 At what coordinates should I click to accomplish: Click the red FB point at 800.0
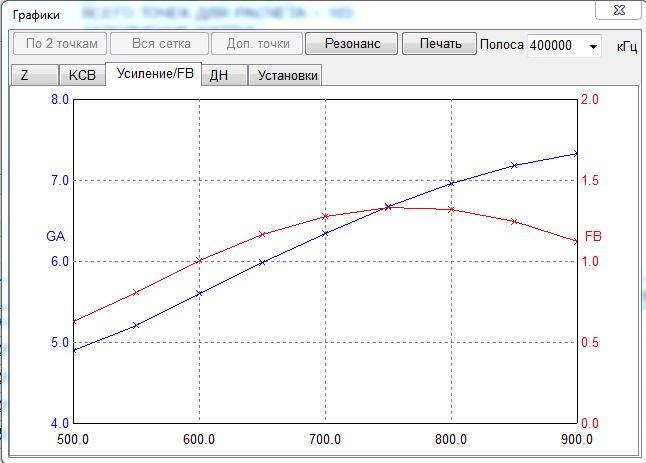pyautogui.click(x=451, y=210)
